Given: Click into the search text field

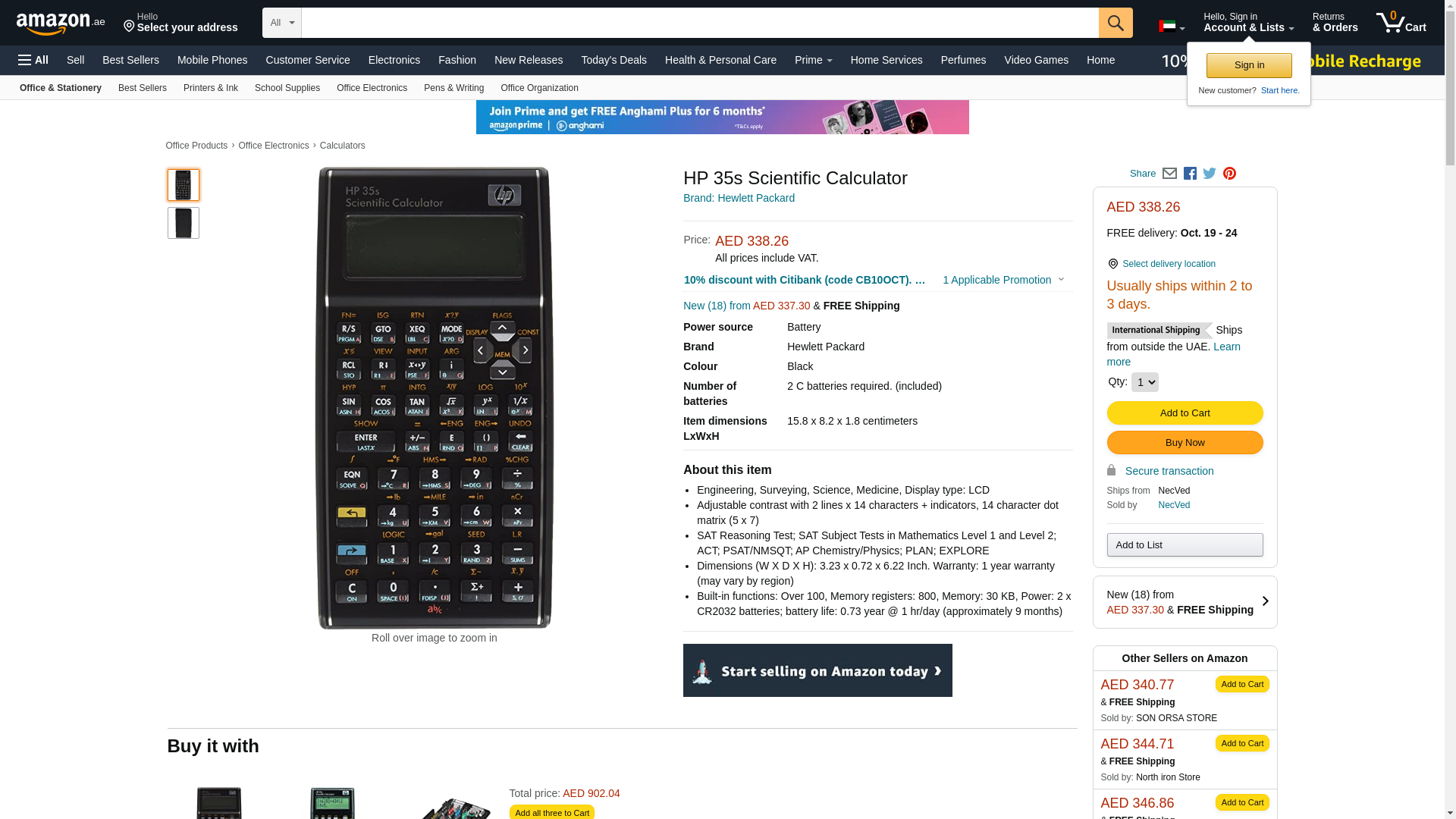Looking at the screenshot, I should coord(700,23).
